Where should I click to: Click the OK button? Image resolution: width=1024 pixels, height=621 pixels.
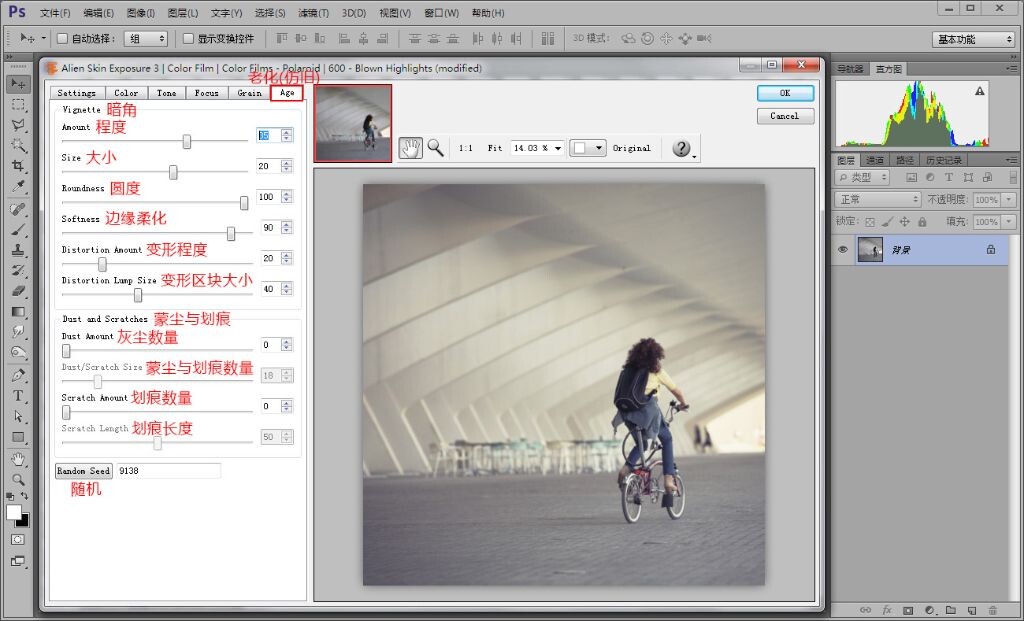(785, 93)
